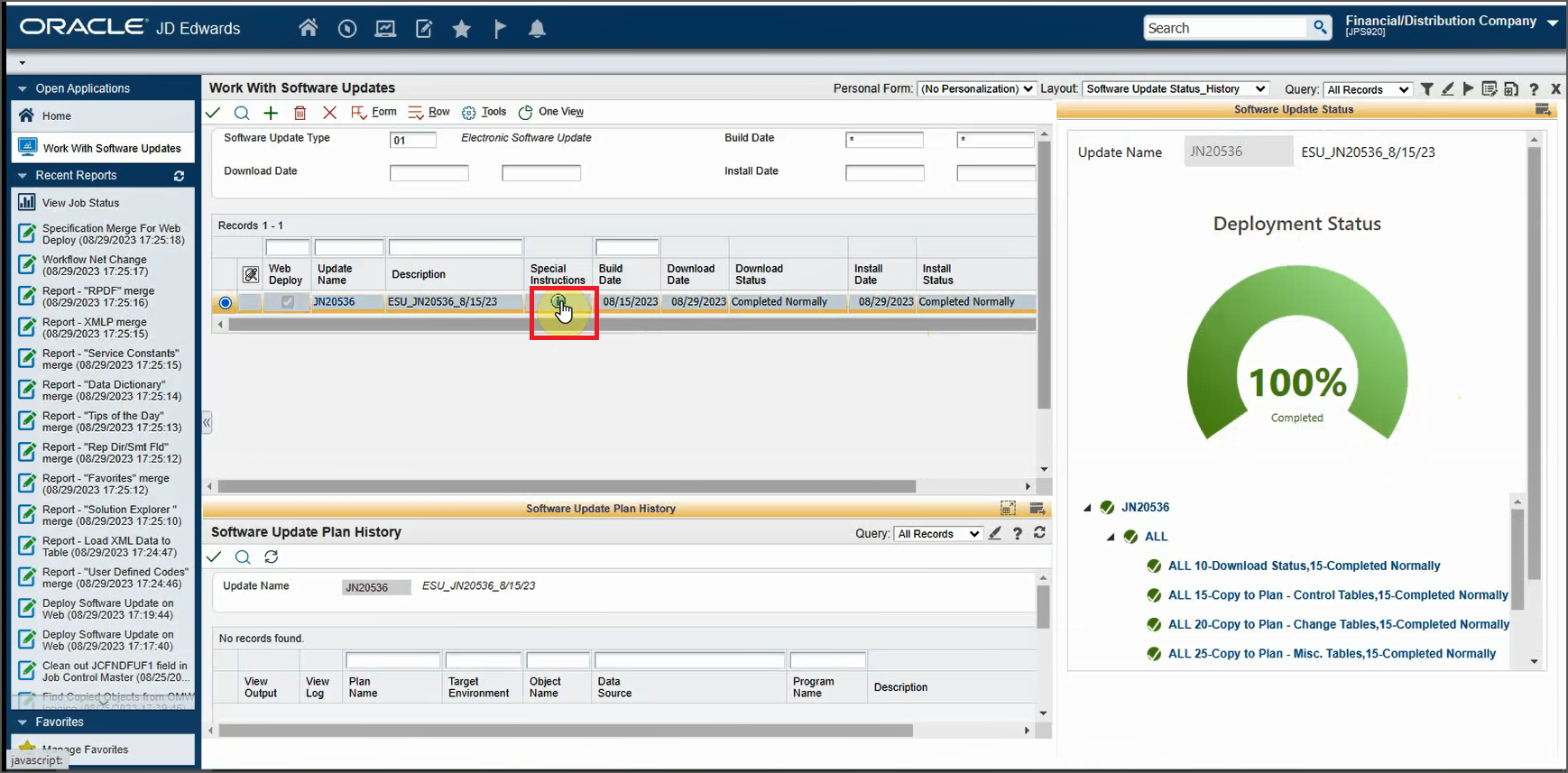Viewport: 1568px width, 773px height.
Task: Open the Form menu
Action: pos(374,112)
